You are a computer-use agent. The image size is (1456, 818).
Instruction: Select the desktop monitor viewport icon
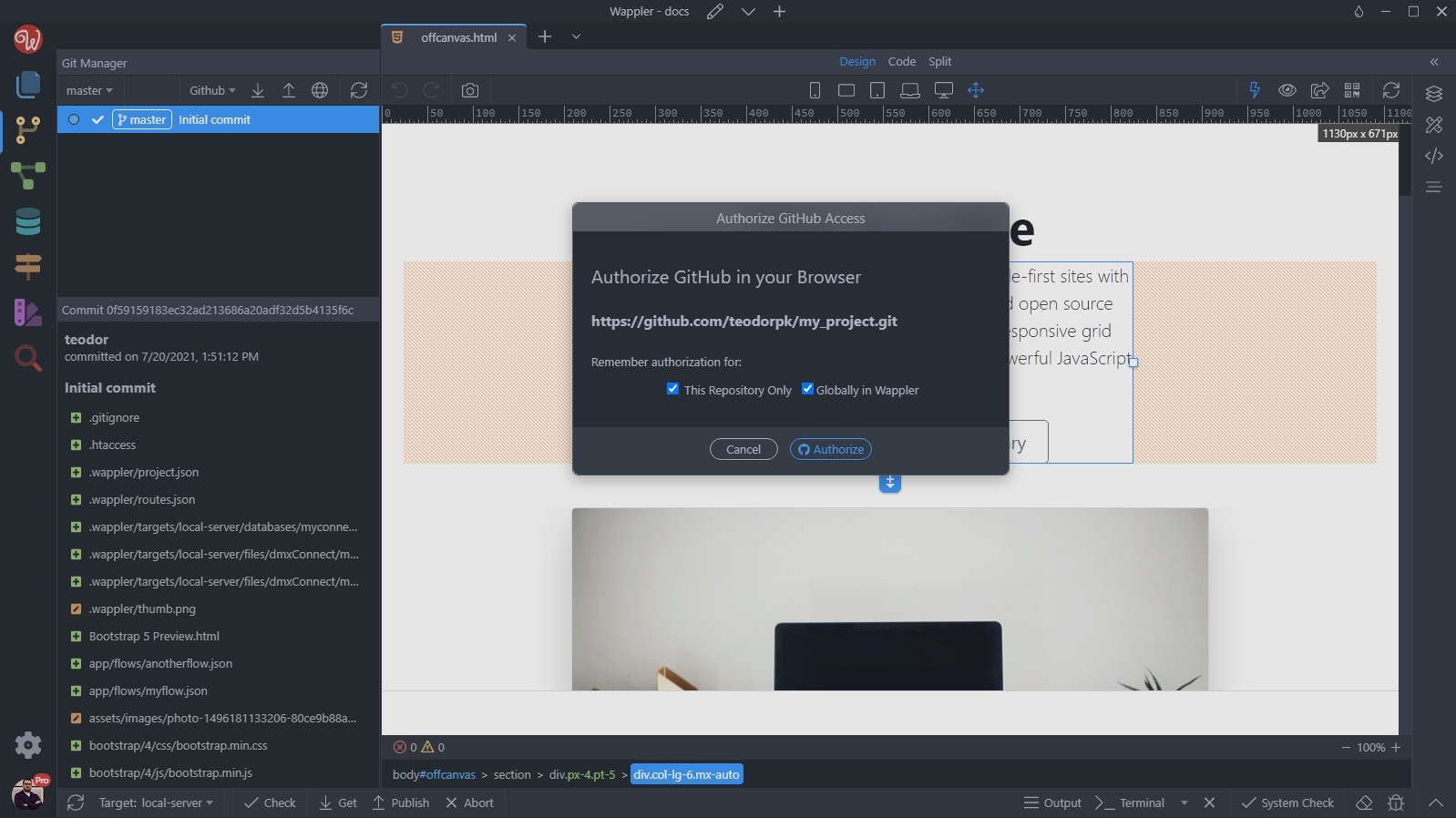tap(944, 90)
